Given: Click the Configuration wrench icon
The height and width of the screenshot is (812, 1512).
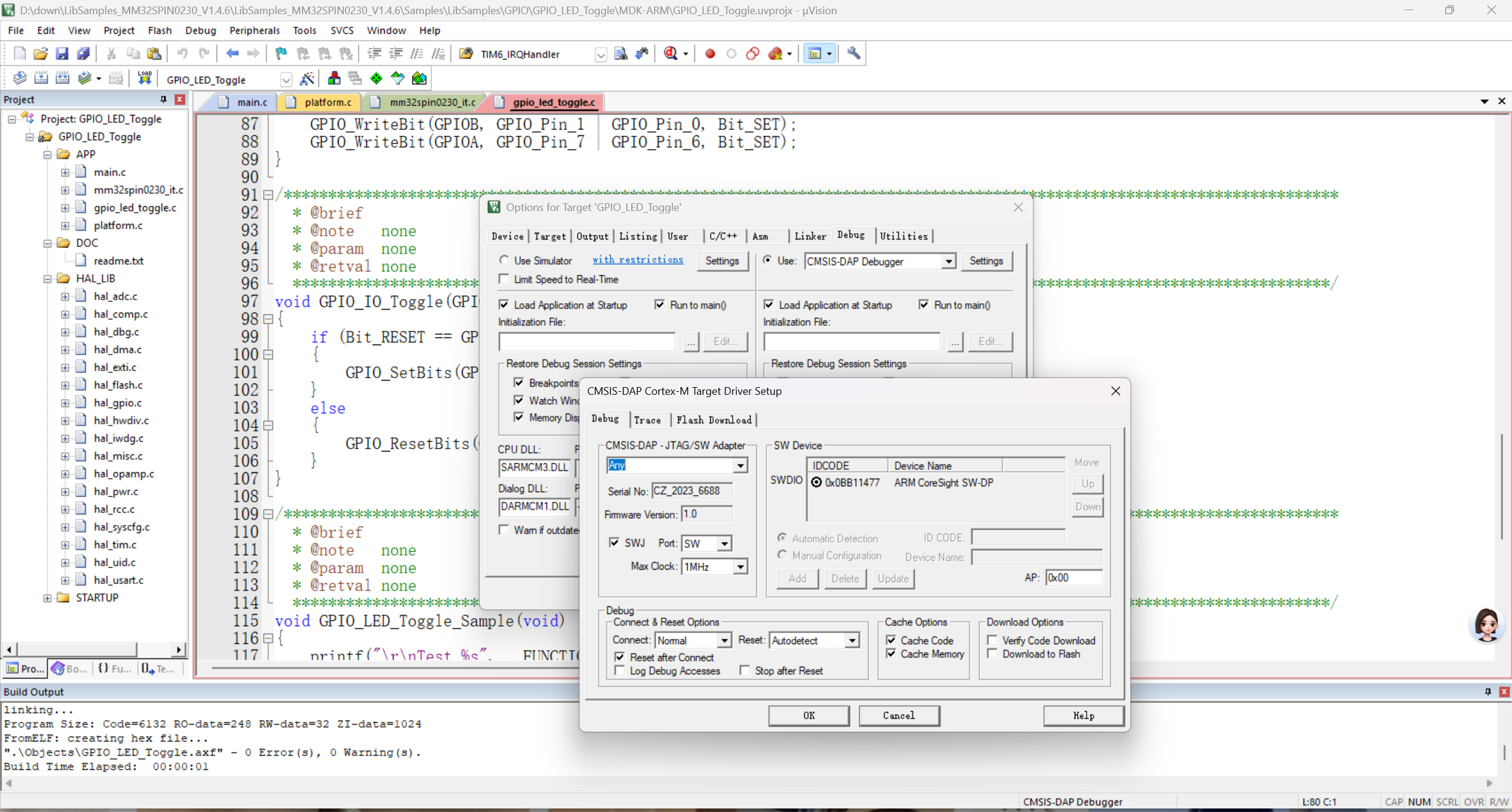Looking at the screenshot, I should coord(853,54).
